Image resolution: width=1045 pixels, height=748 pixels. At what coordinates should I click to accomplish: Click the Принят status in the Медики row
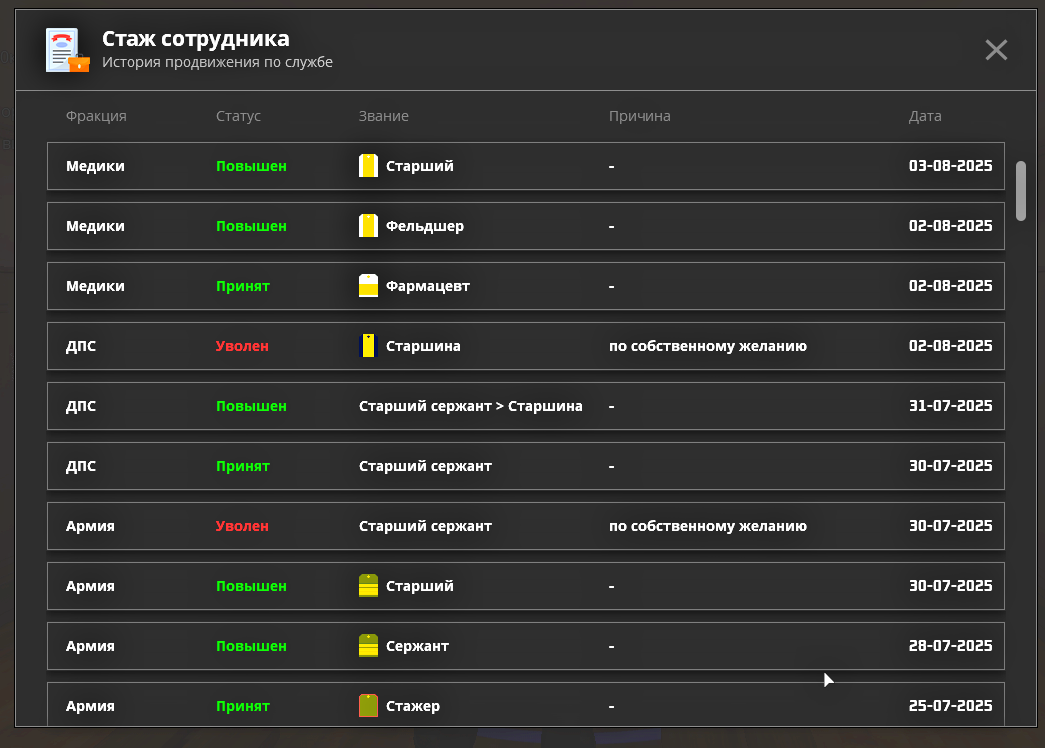pyautogui.click(x=243, y=286)
